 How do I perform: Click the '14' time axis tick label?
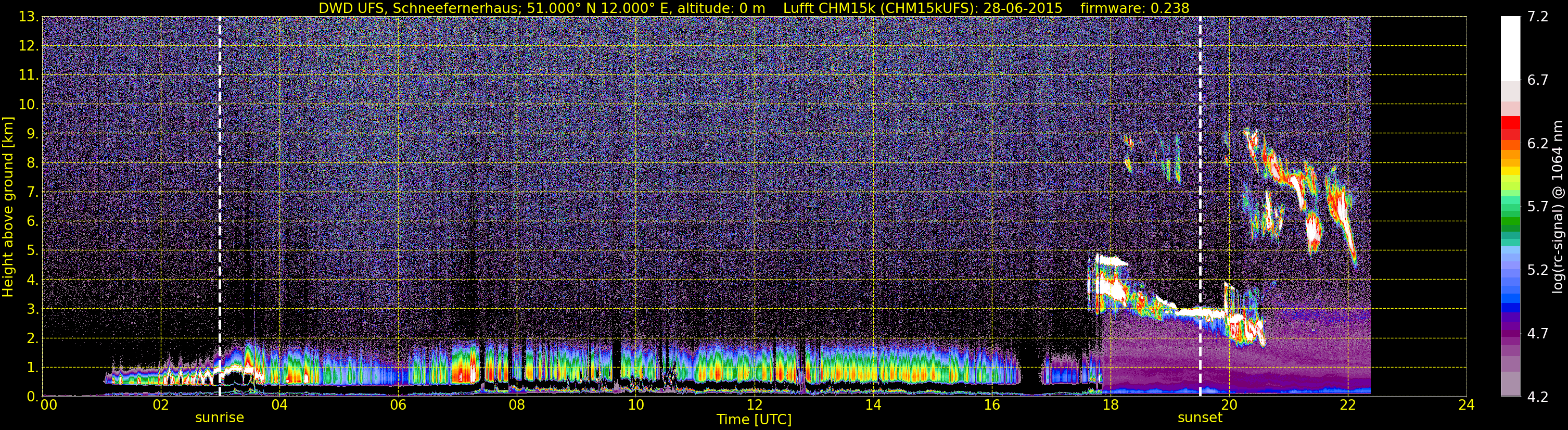click(x=873, y=406)
